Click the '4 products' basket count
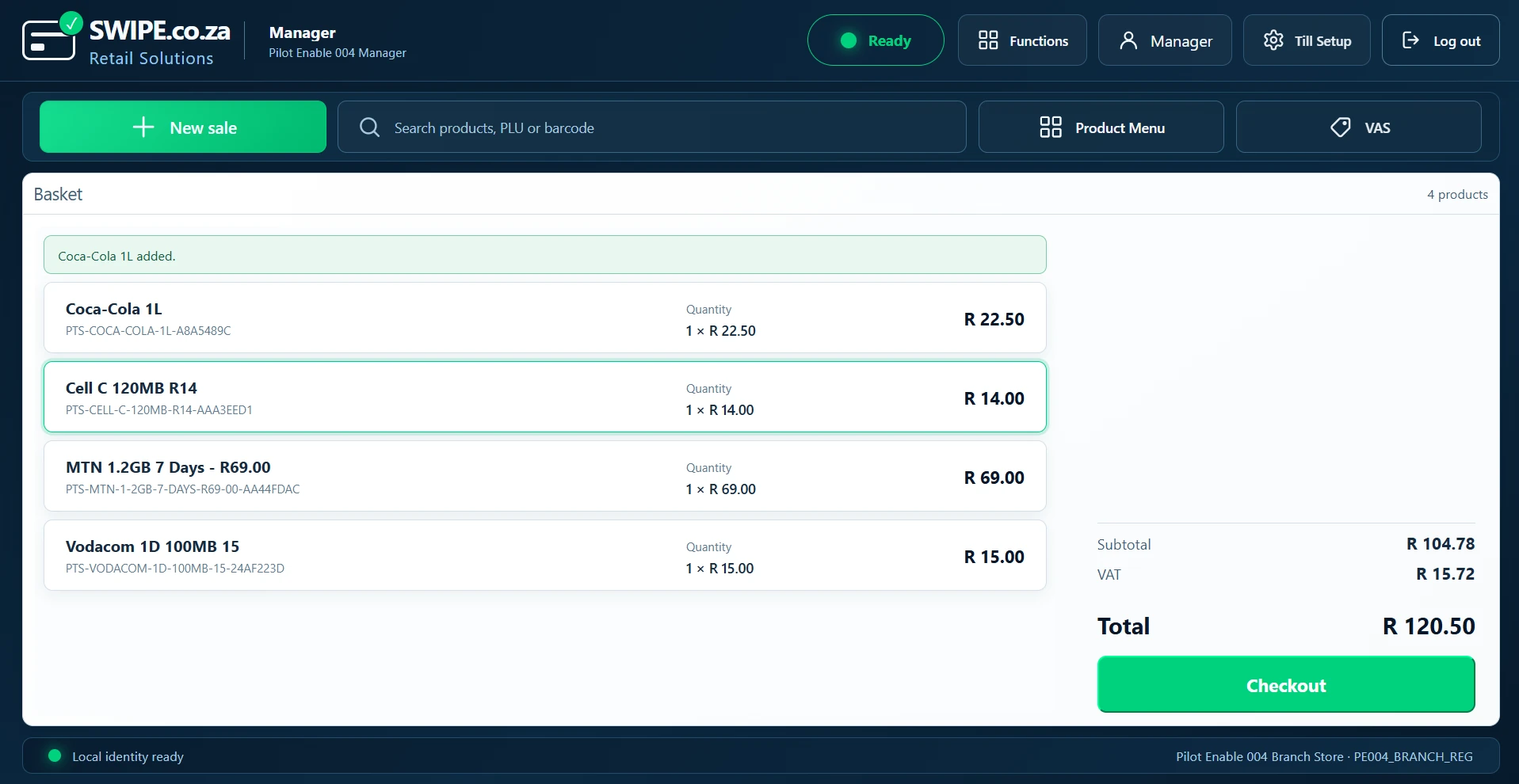This screenshot has width=1519, height=784. coord(1458,195)
